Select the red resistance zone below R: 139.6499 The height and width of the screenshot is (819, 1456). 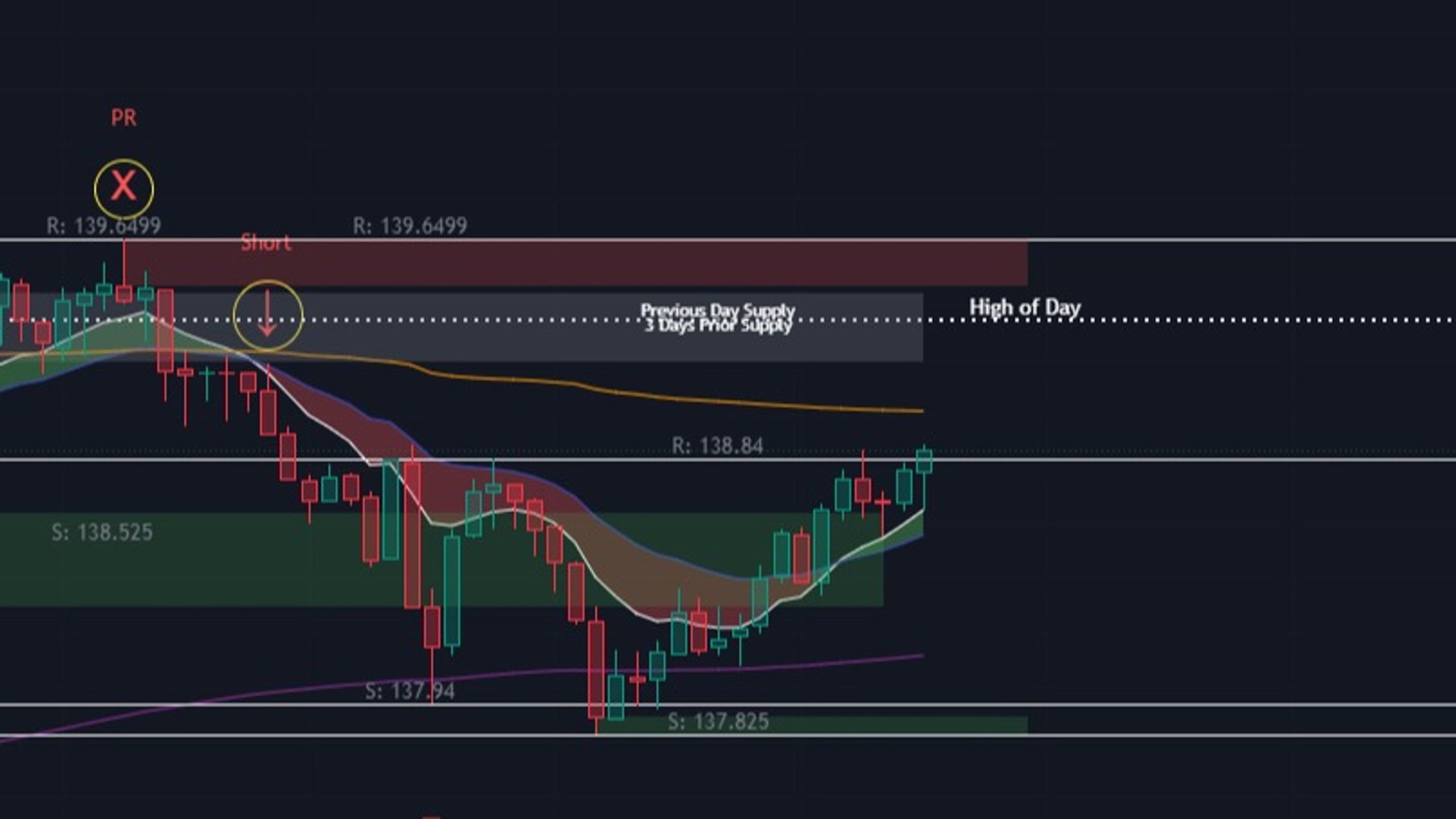tap(576, 263)
